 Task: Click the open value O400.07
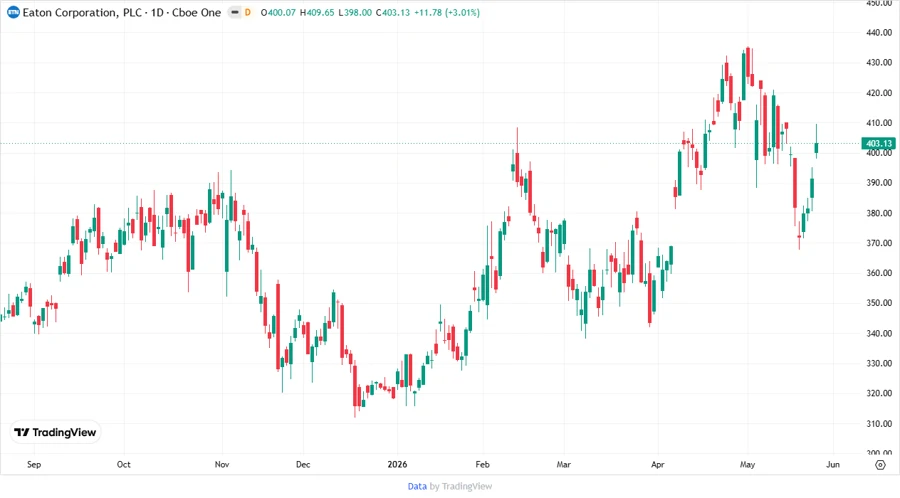pos(278,12)
